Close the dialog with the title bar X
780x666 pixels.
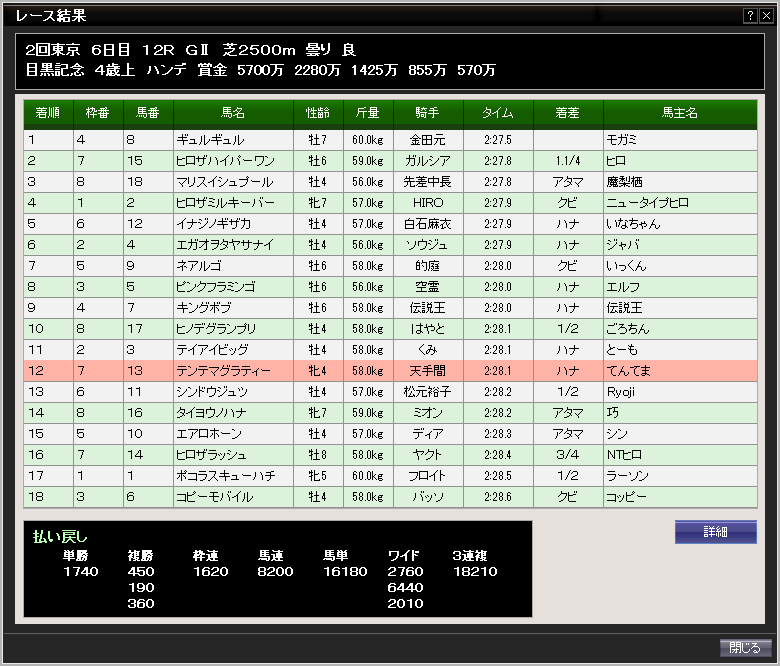tap(765, 16)
